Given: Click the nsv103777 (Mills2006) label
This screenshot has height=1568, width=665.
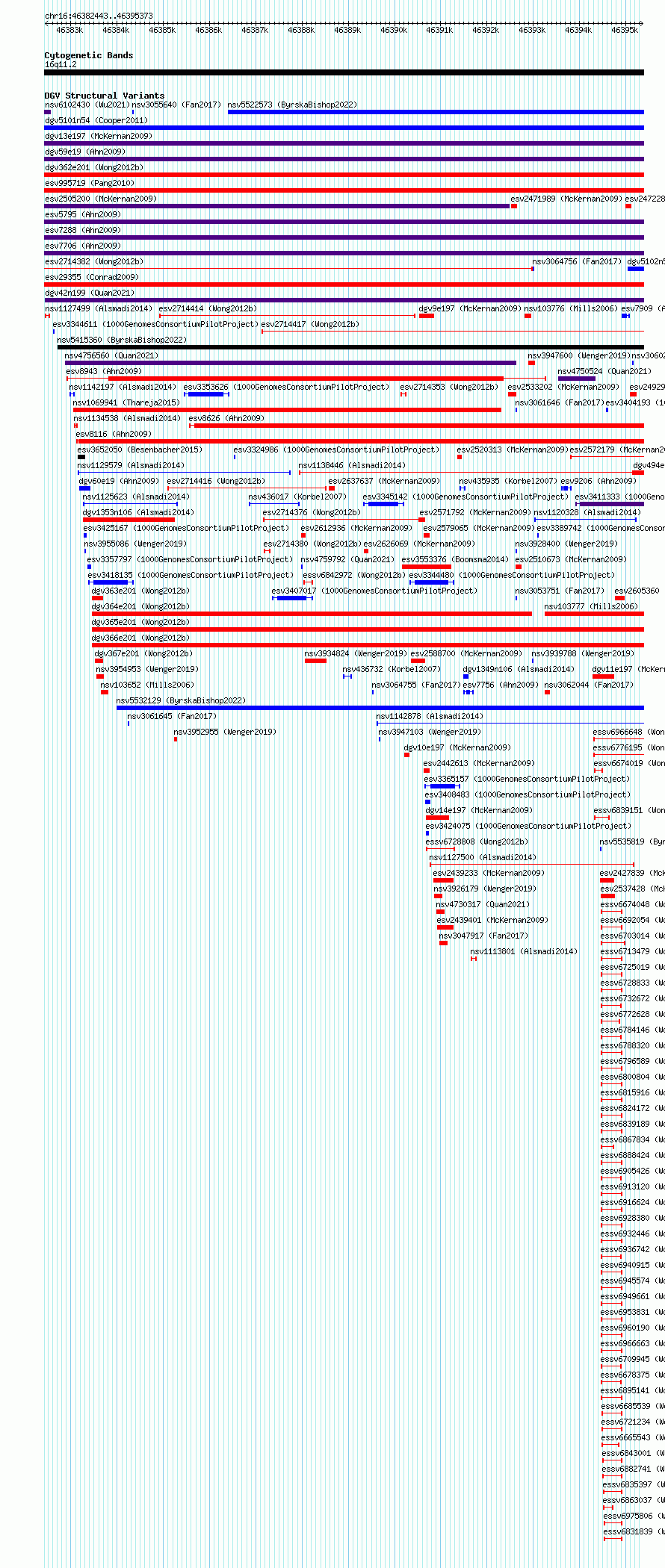Looking at the screenshot, I should [x=592, y=606].
